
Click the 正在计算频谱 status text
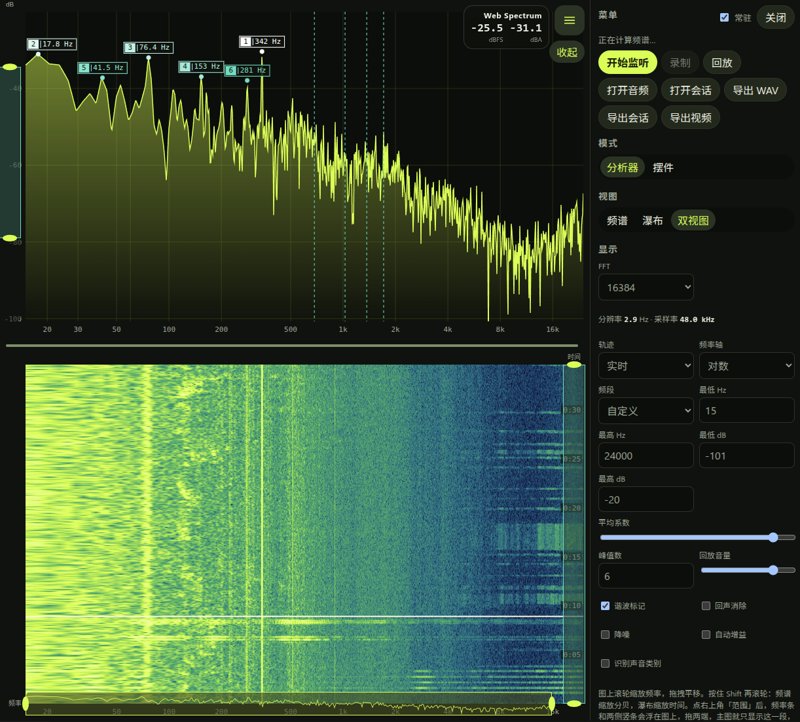[627, 40]
